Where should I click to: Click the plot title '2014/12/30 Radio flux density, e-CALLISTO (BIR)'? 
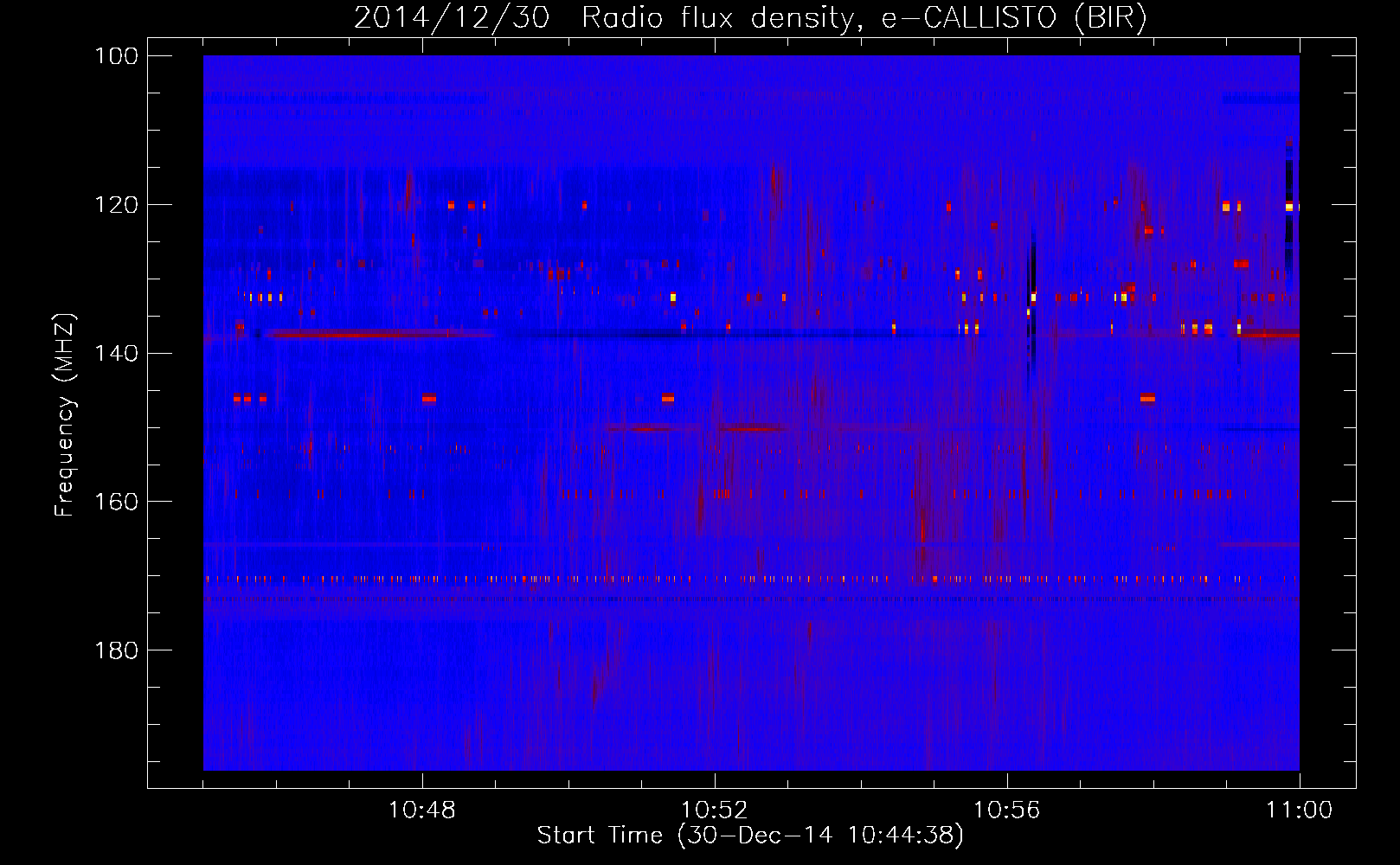pyautogui.click(x=750, y=18)
